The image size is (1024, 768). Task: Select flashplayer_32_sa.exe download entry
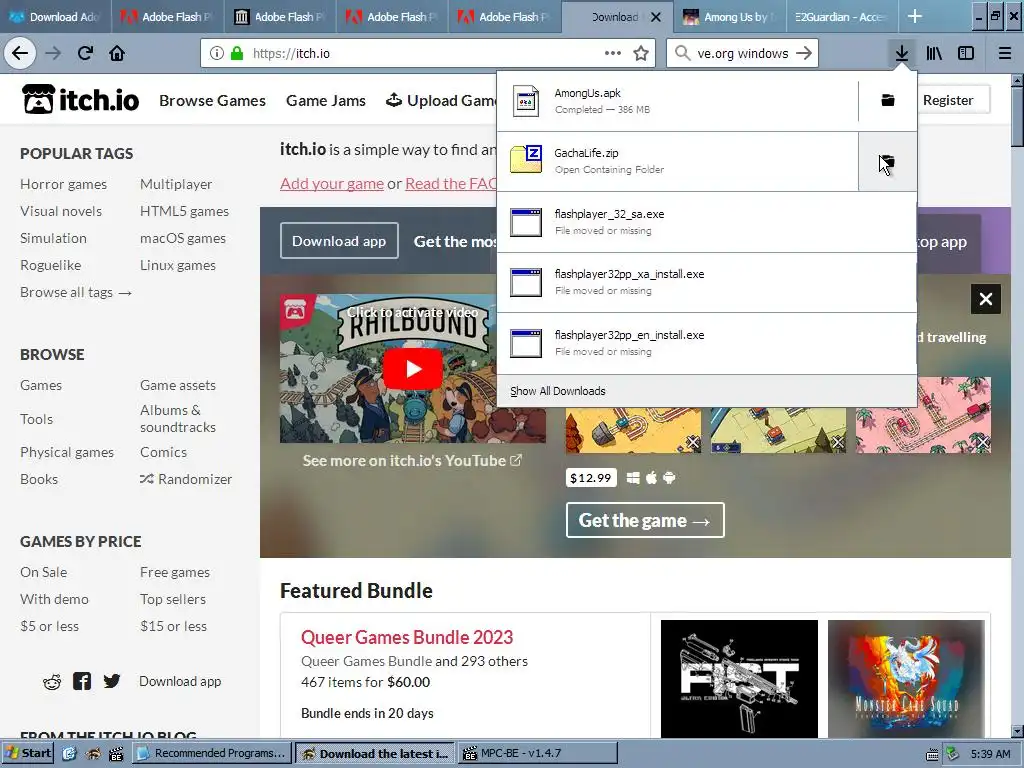707,222
